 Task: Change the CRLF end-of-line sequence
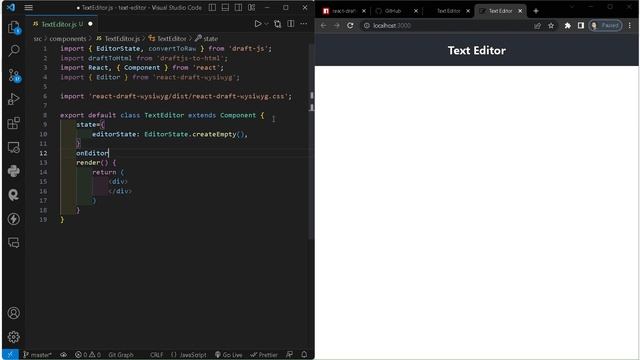(156, 355)
